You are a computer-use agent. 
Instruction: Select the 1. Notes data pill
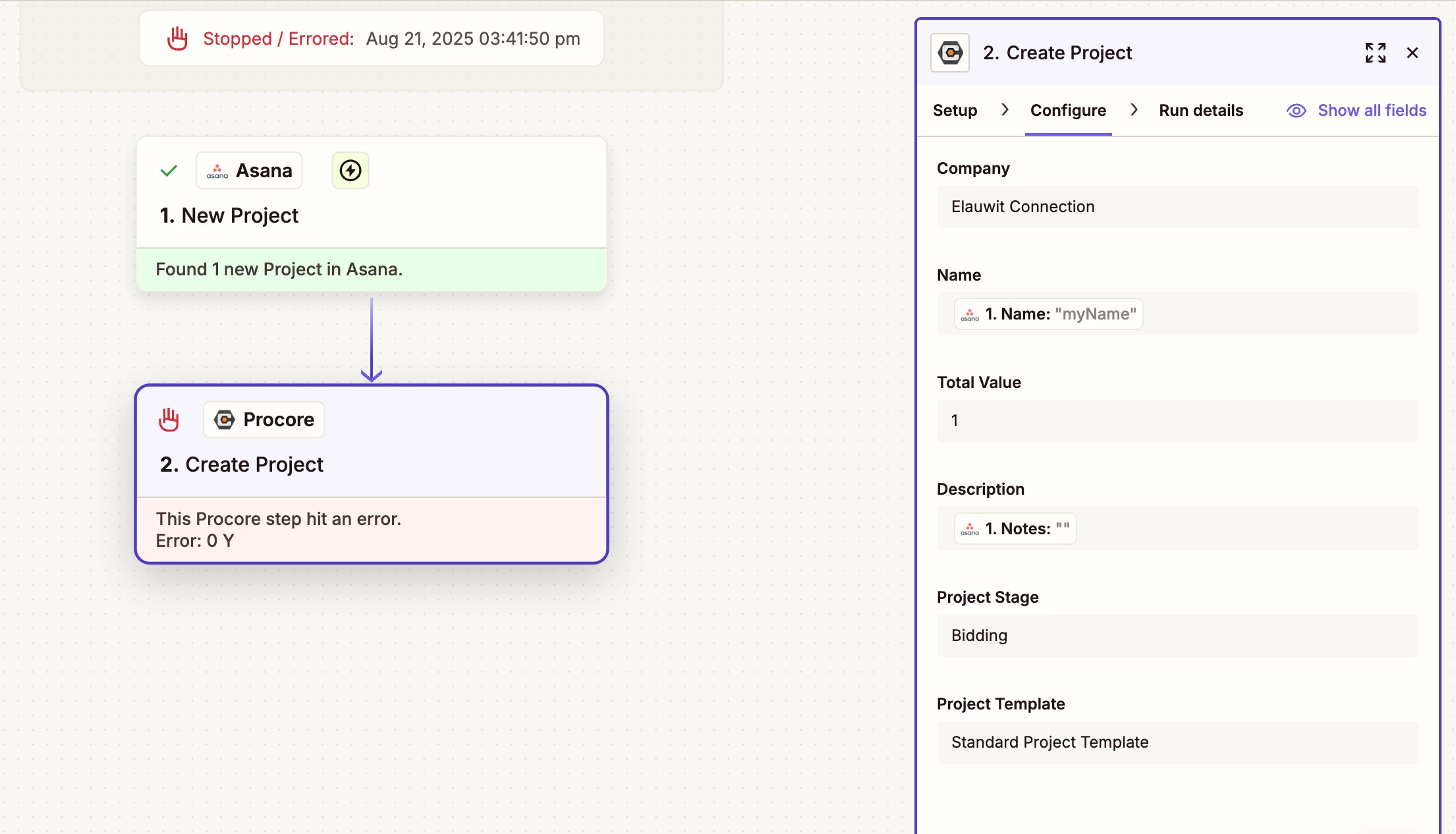tap(1016, 528)
